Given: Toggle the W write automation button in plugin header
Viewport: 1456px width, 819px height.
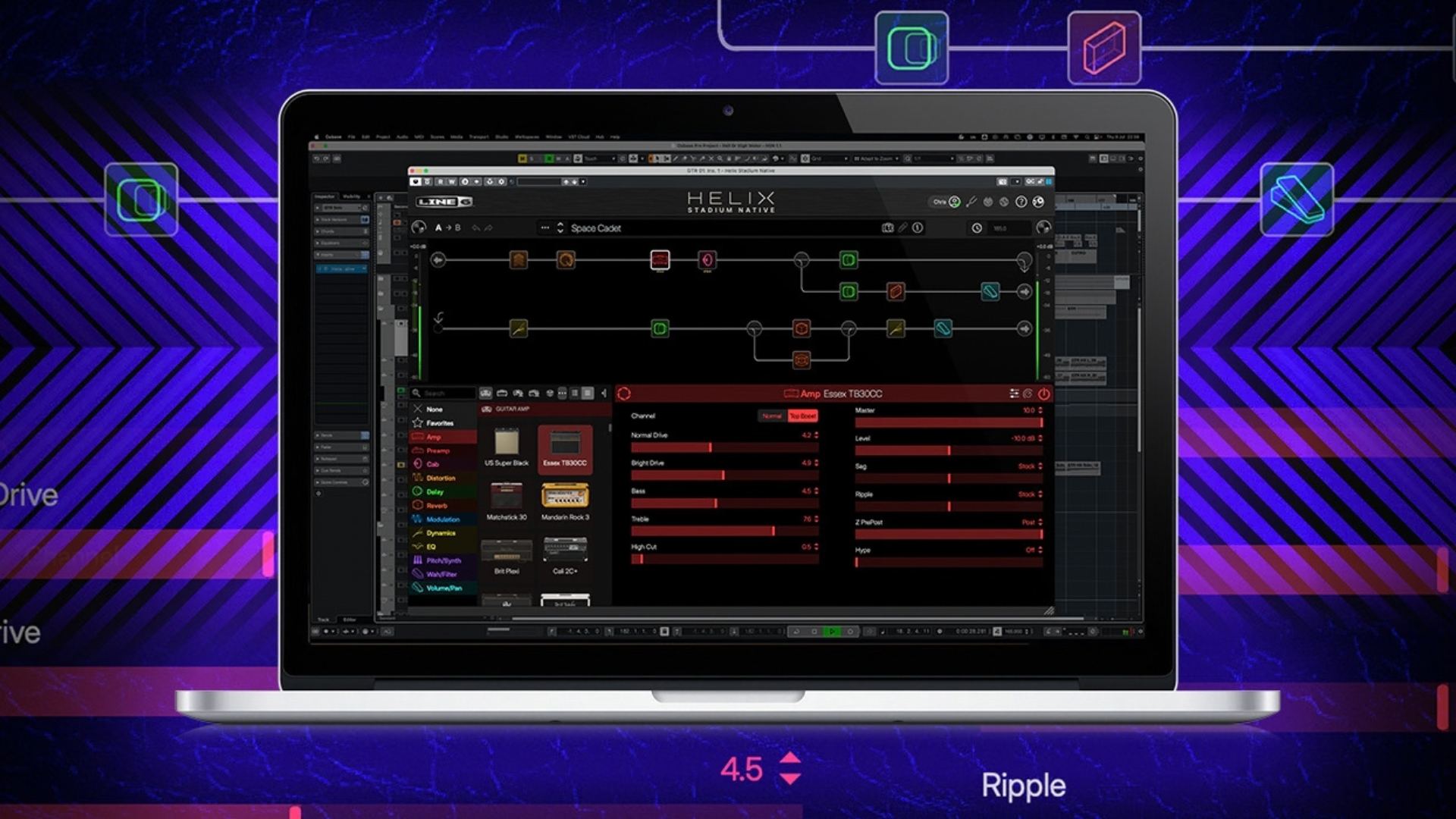Looking at the screenshot, I should pyautogui.click(x=452, y=182).
